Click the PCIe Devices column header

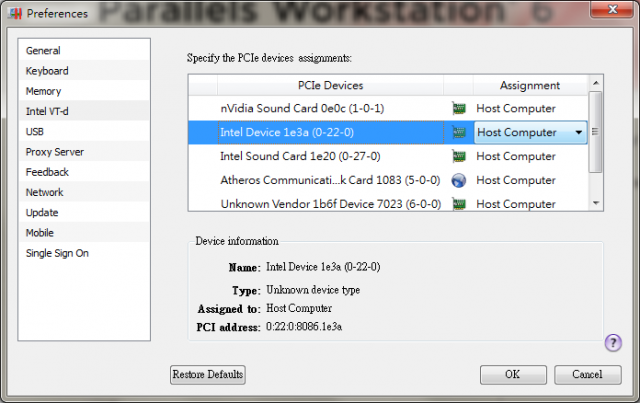(x=331, y=85)
